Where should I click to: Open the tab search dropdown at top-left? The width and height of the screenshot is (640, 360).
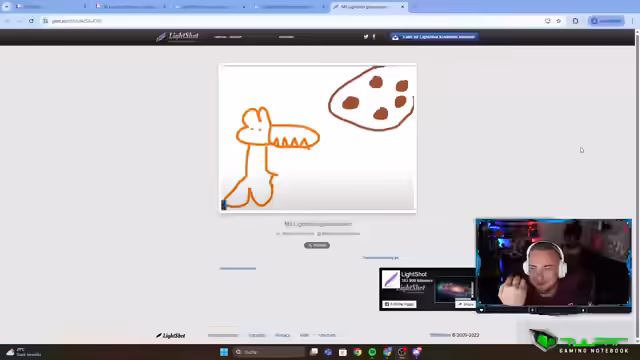click(x=6, y=7)
